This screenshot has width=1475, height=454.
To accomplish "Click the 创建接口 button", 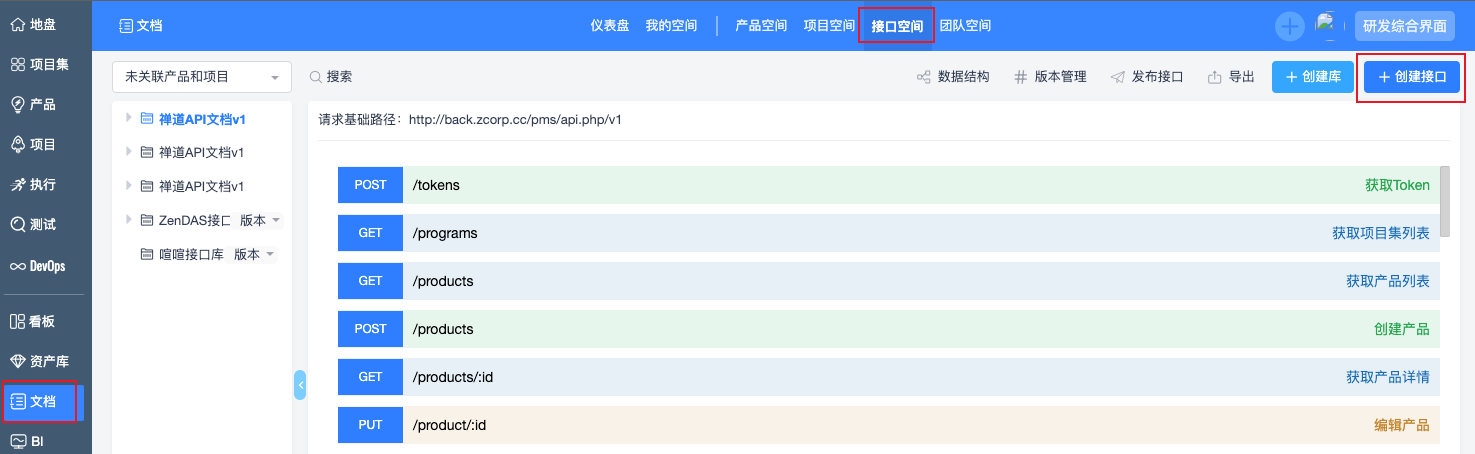I will point(1412,77).
